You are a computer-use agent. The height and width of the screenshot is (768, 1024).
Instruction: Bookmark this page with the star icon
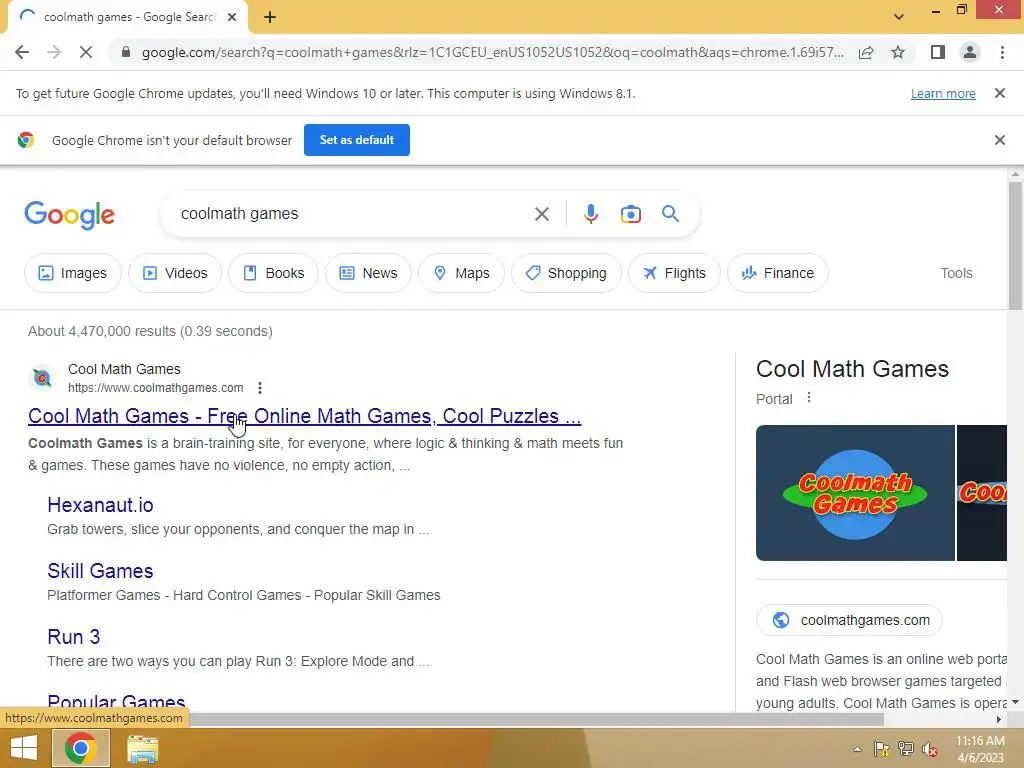click(898, 52)
